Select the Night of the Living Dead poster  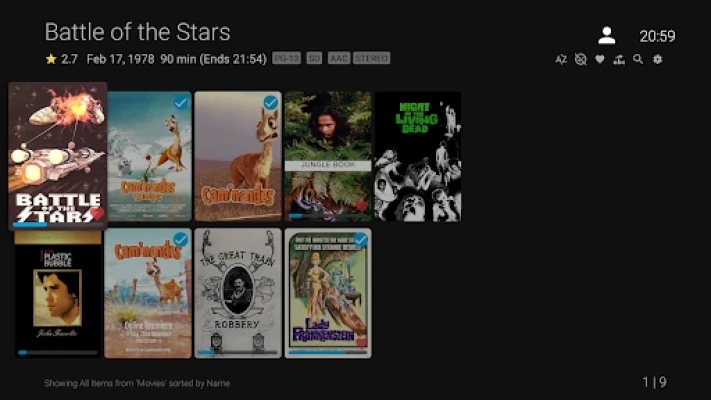[418, 156]
